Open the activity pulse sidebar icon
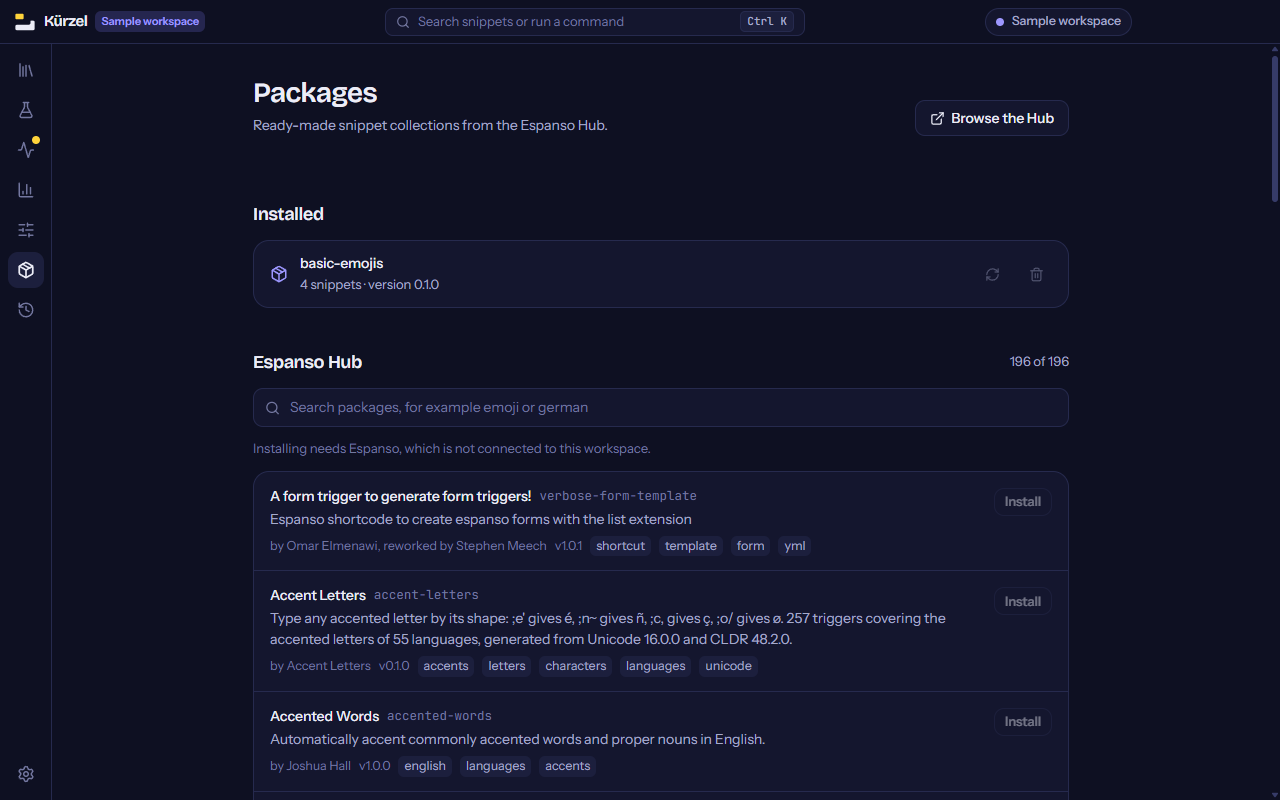This screenshot has width=1280, height=800. (26, 150)
